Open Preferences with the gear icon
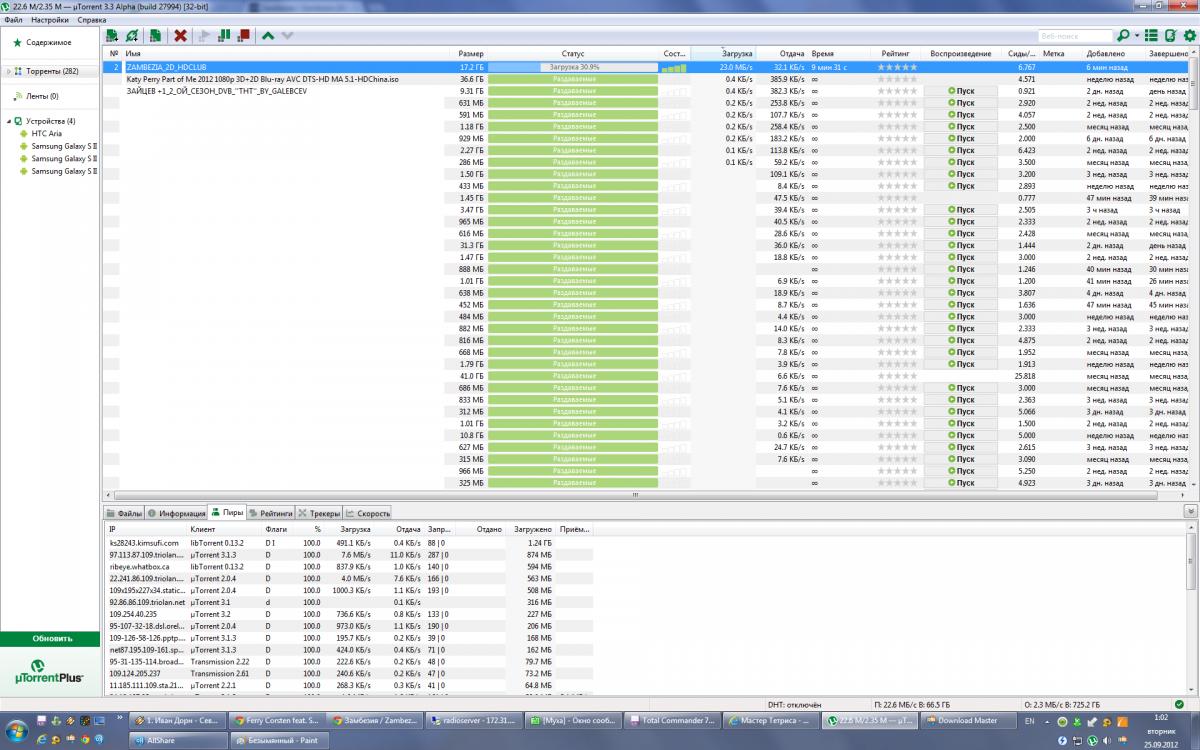Screen dimensions: 1200x750 point(1189,36)
